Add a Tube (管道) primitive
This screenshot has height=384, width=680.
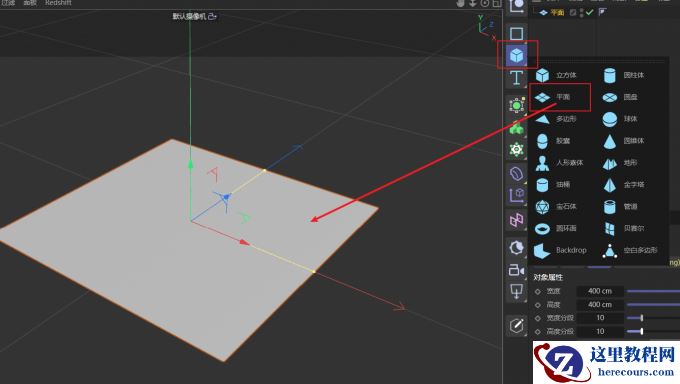[620, 207]
